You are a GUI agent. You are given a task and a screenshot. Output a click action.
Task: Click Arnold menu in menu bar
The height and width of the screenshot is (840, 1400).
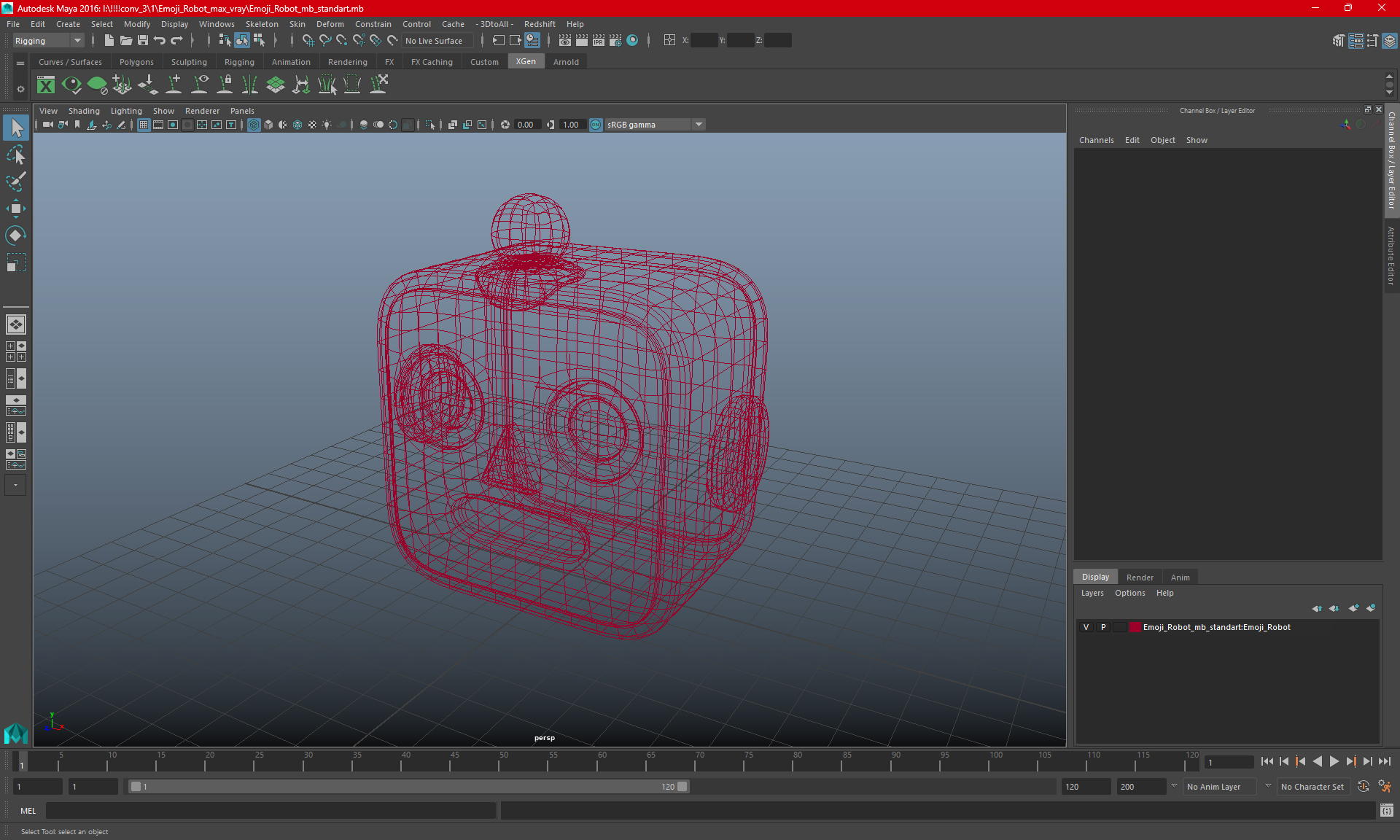566,62
